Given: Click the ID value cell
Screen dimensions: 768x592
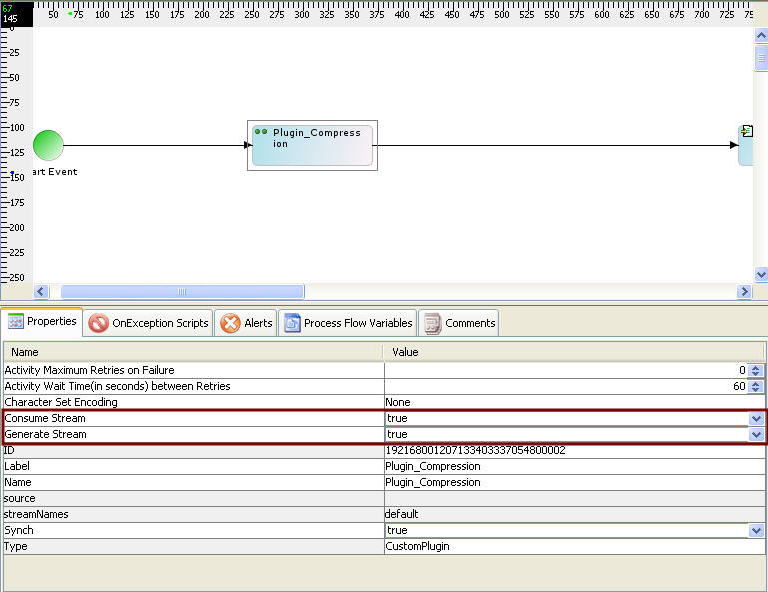Looking at the screenshot, I should click(575, 450).
